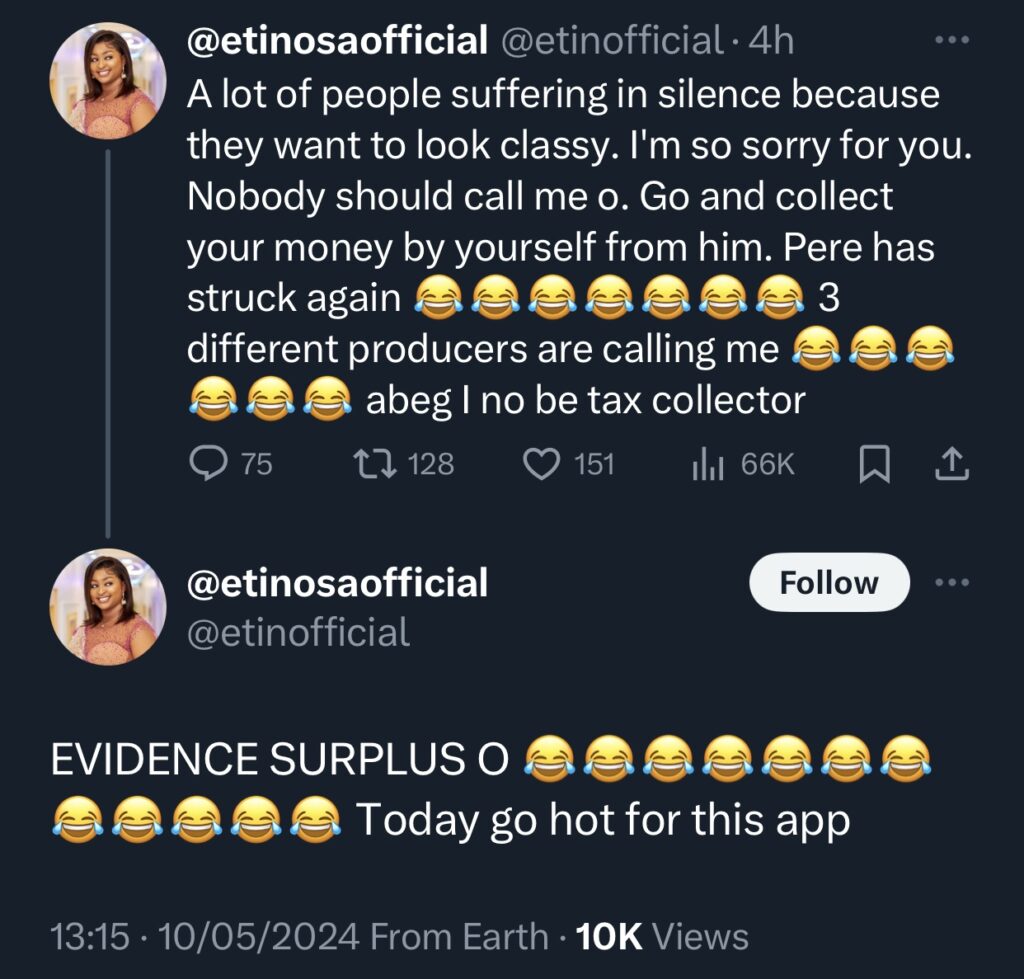Click the Follow button
The image size is (1024, 979).
click(x=828, y=581)
